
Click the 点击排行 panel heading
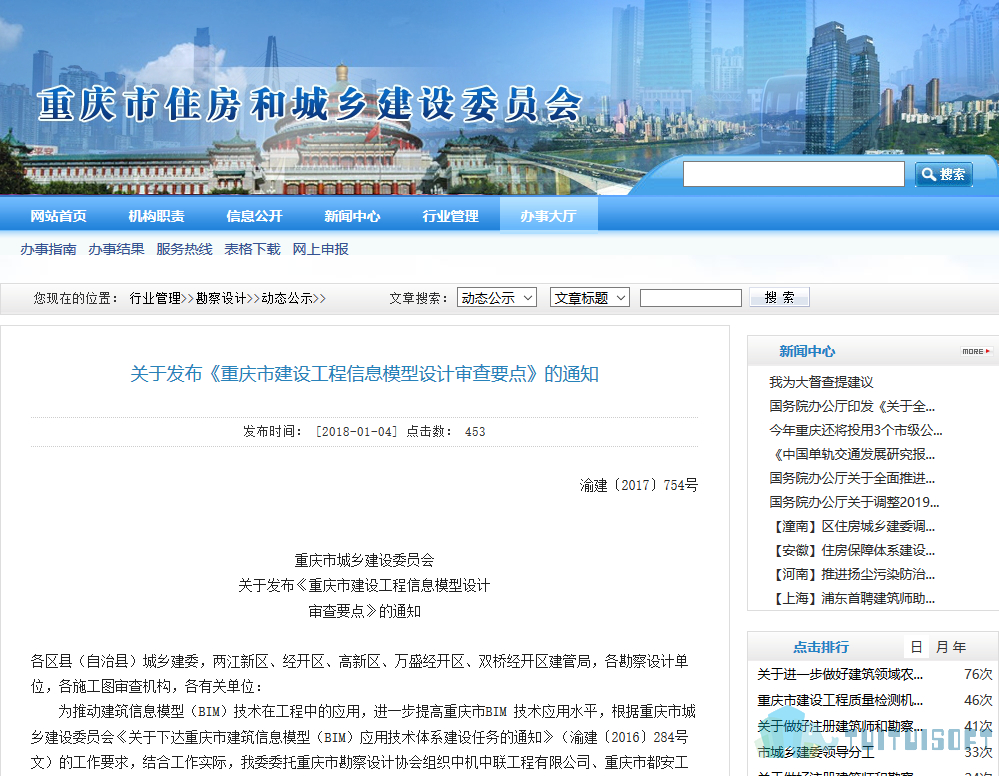tap(821, 647)
